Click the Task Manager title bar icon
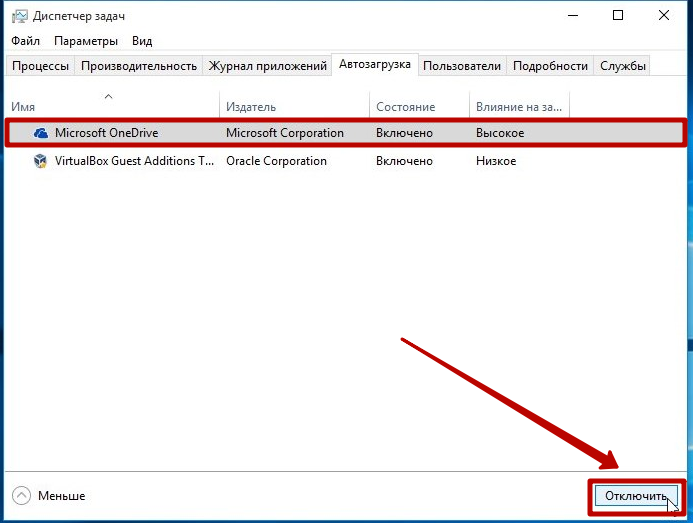 [20, 16]
